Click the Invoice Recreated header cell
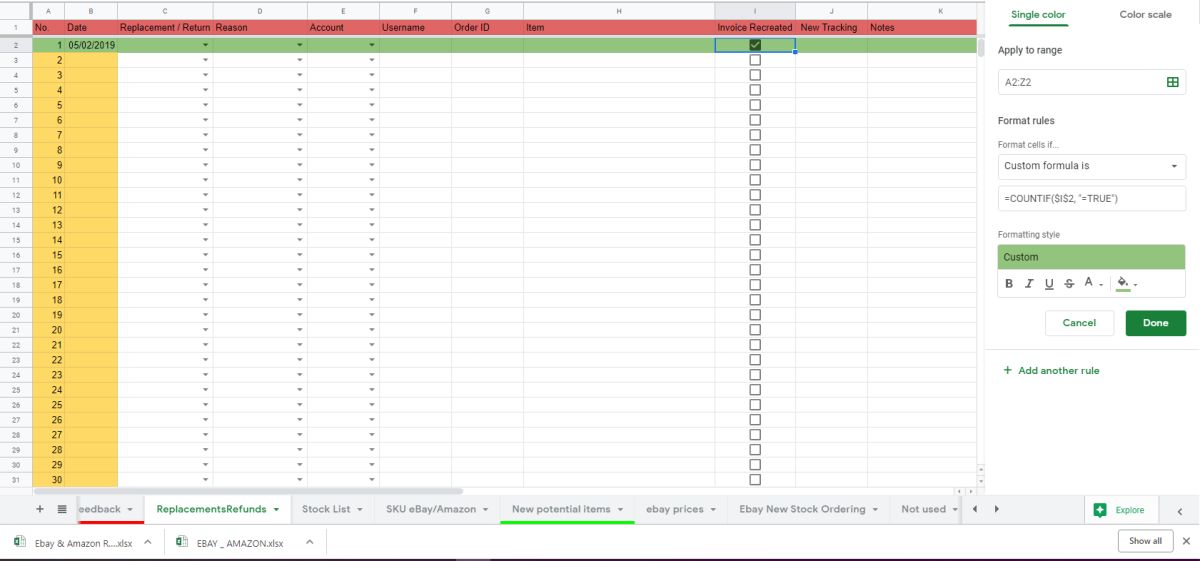1200x561 pixels. (x=755, y=27)
